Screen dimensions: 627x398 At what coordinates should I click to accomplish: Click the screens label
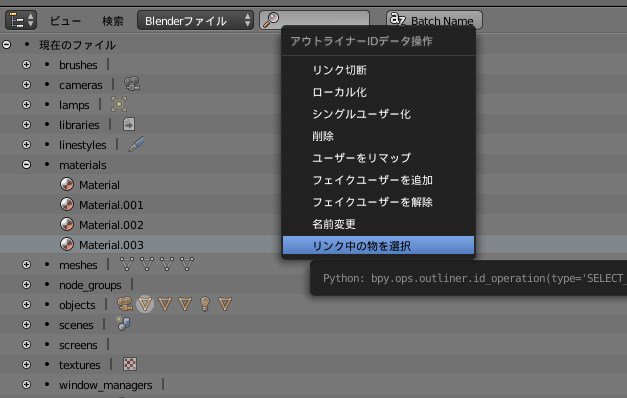click(78, 345)
